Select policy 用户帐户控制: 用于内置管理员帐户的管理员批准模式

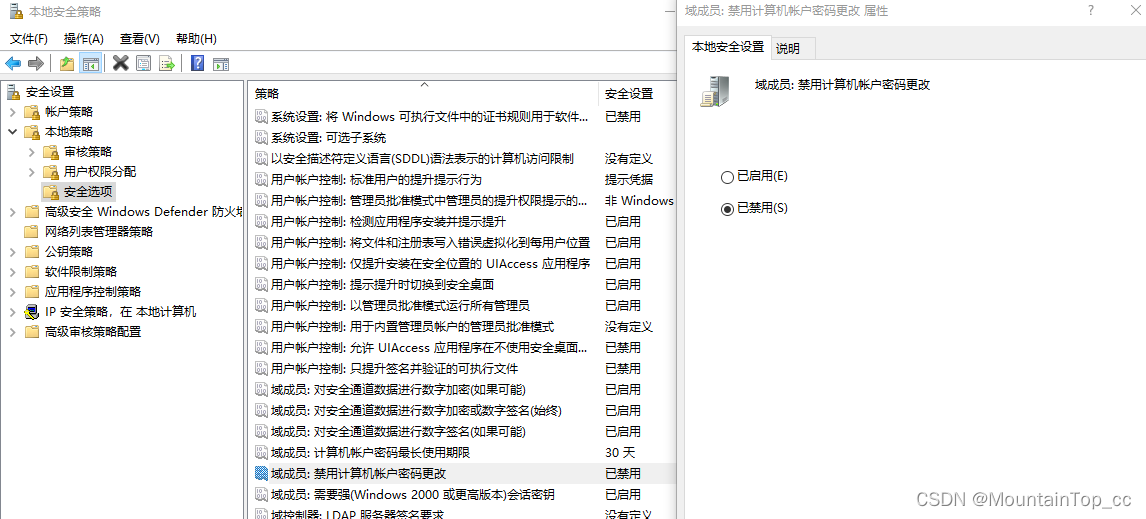[412, 326]
